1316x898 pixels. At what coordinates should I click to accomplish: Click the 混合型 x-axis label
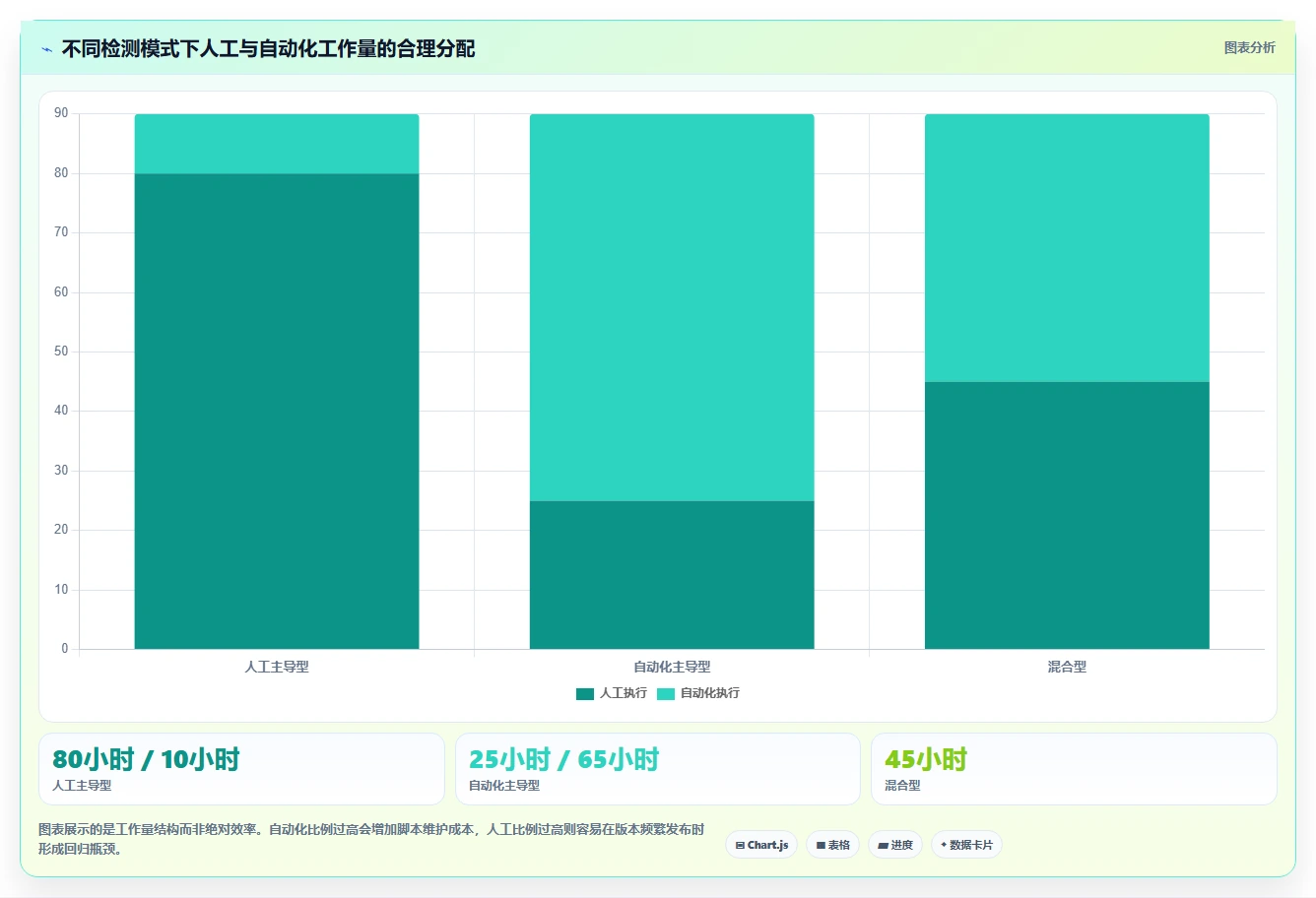pyautogui.click(x=1067, y=667)
